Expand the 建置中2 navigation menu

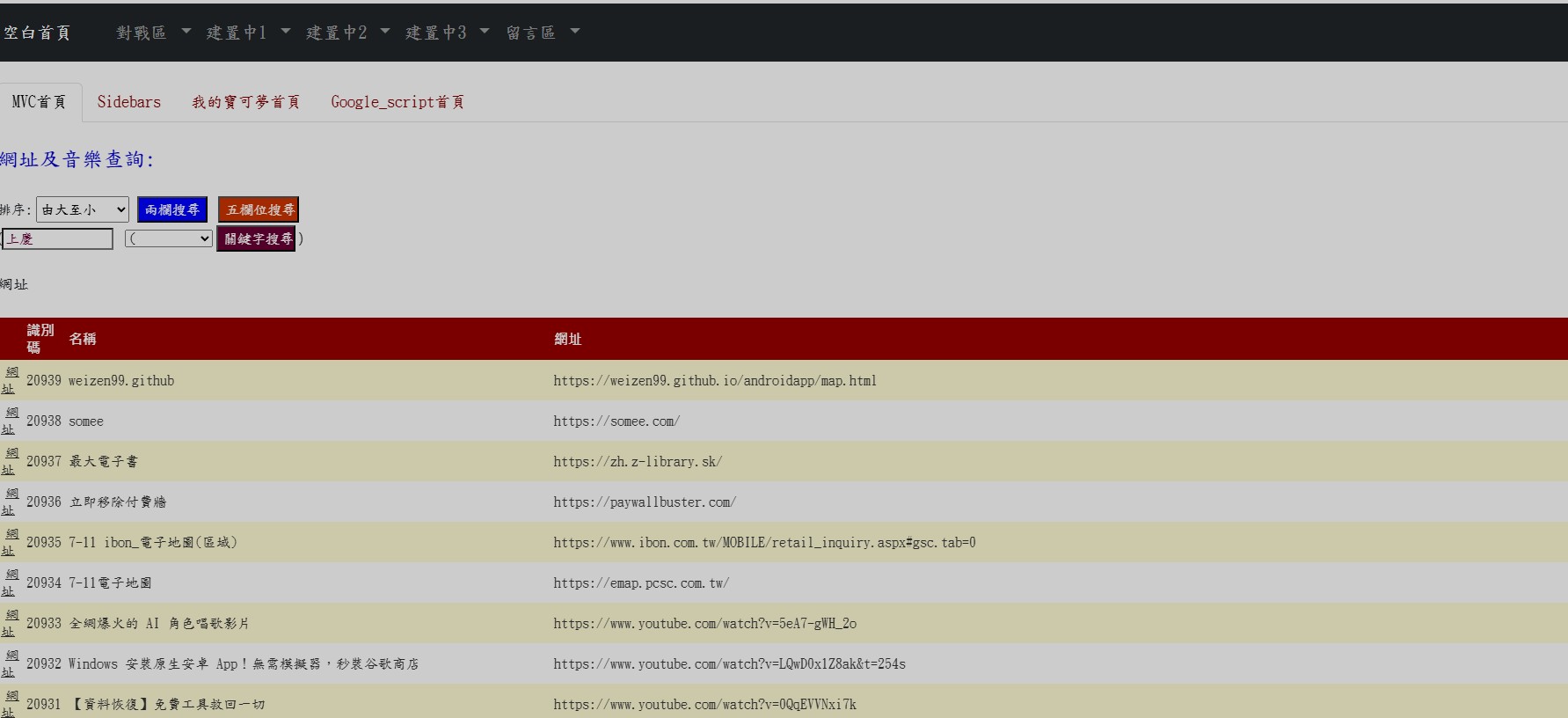click(x=346, y=33)
